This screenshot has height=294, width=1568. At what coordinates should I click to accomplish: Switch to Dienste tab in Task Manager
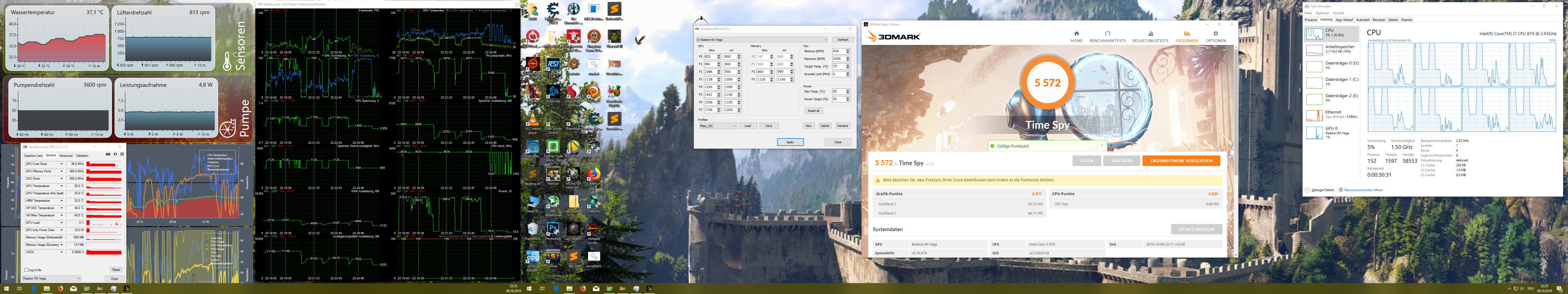1407,20
